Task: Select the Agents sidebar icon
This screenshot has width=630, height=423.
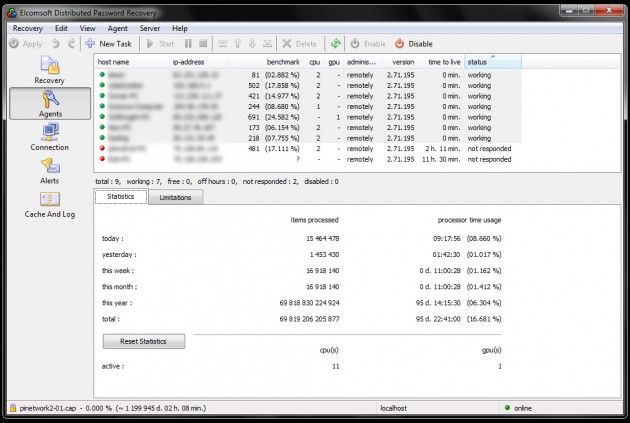Action: coord(50,104)
